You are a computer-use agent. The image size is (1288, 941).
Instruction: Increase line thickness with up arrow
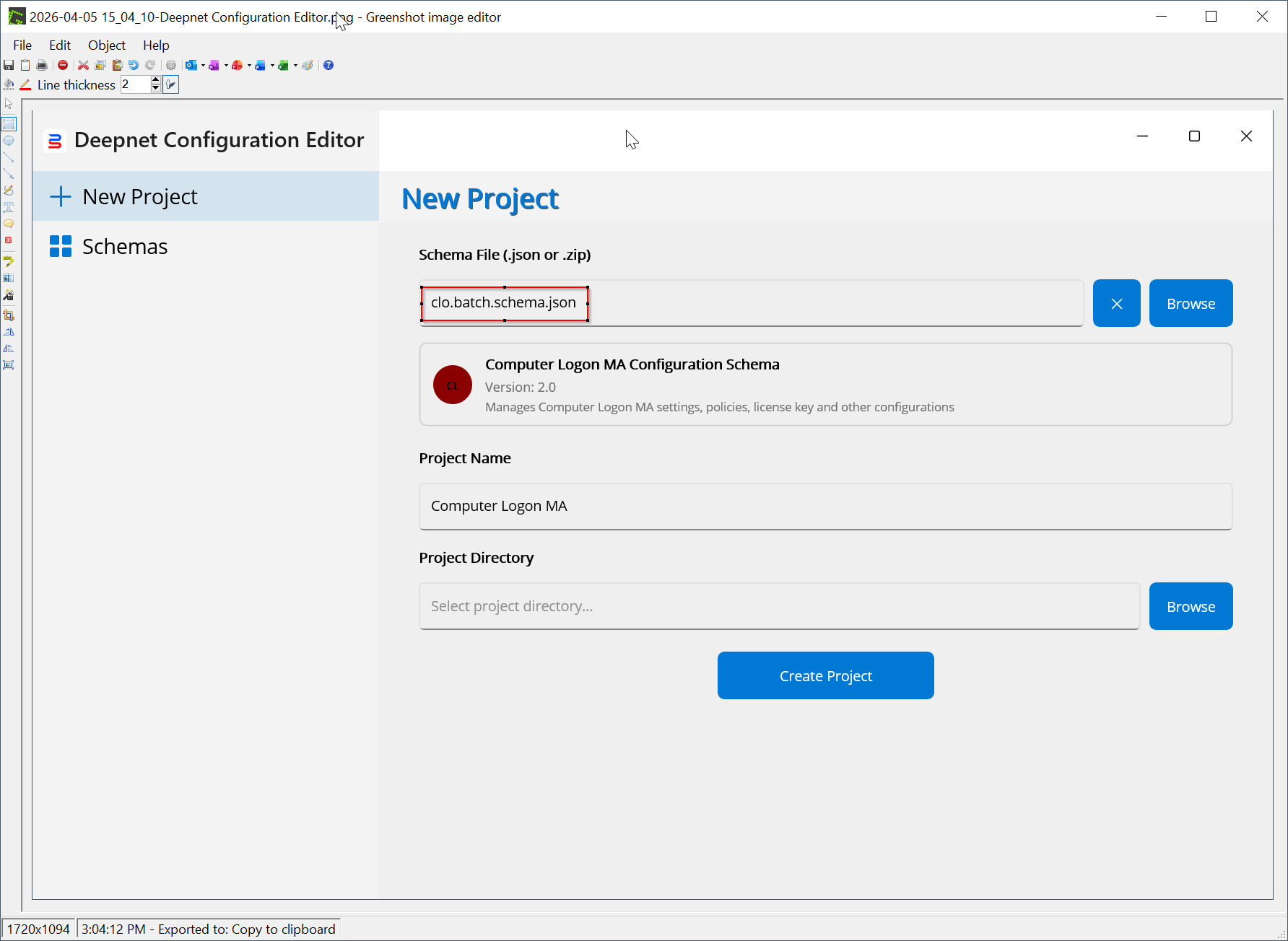click(155, 81)
